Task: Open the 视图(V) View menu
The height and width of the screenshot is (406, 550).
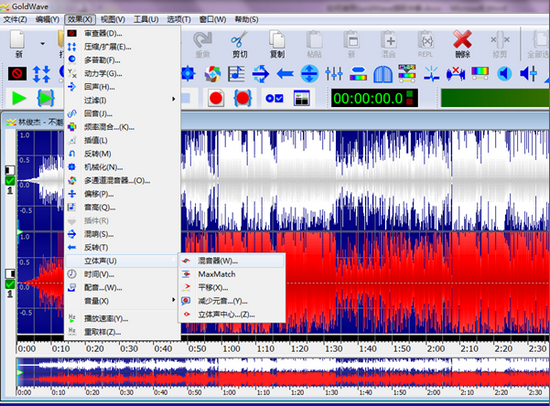Action: point(113,19)
